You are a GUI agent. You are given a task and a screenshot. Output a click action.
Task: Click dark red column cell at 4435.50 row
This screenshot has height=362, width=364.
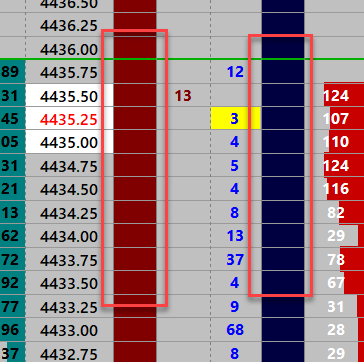tap(135, 95)
